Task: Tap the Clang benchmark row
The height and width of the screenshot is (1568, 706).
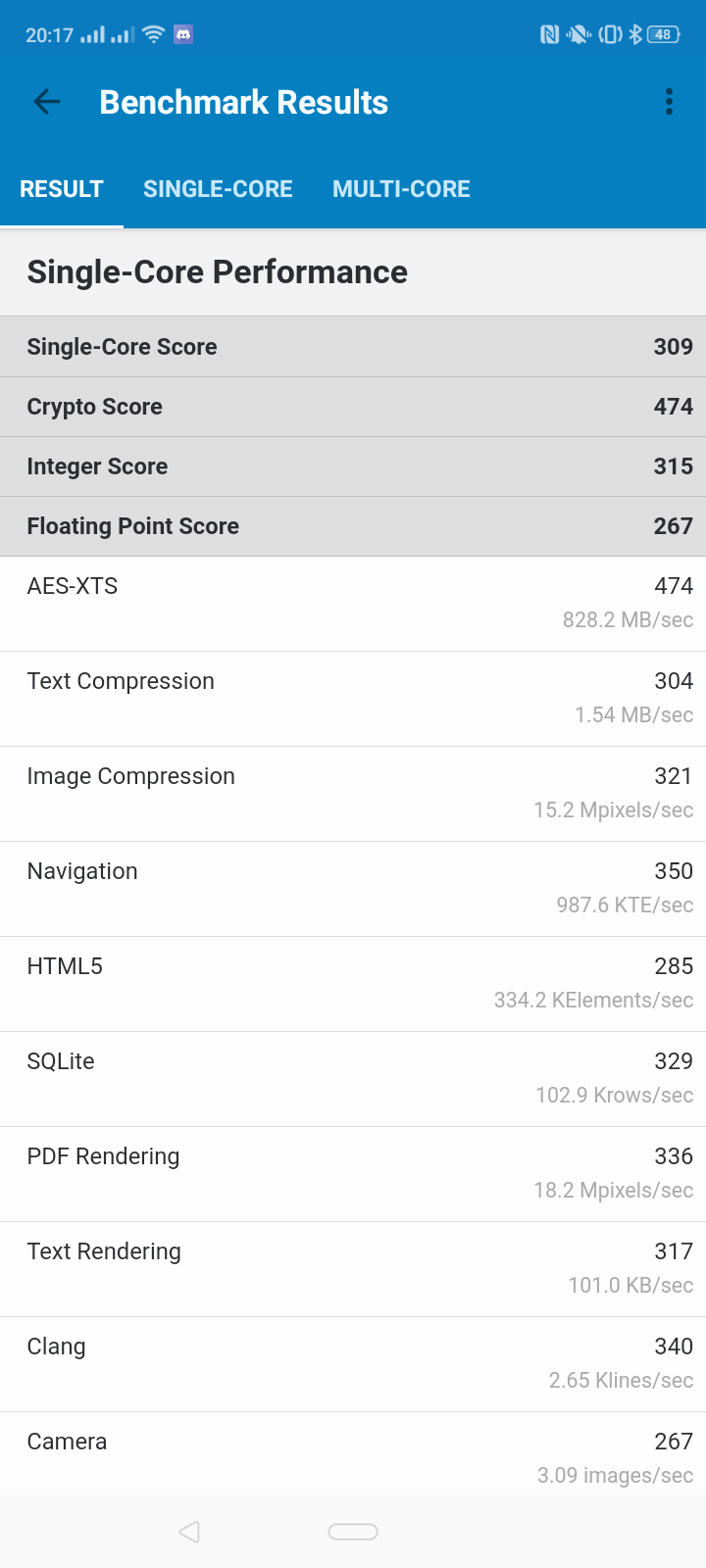Action: click(353, 1364)
